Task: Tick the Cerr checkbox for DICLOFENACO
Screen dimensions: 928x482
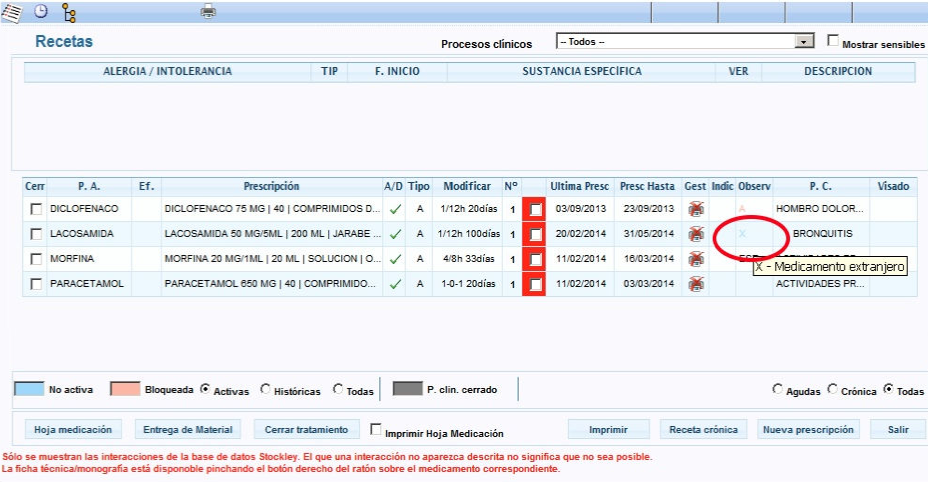Action: (x=36, y=209)
